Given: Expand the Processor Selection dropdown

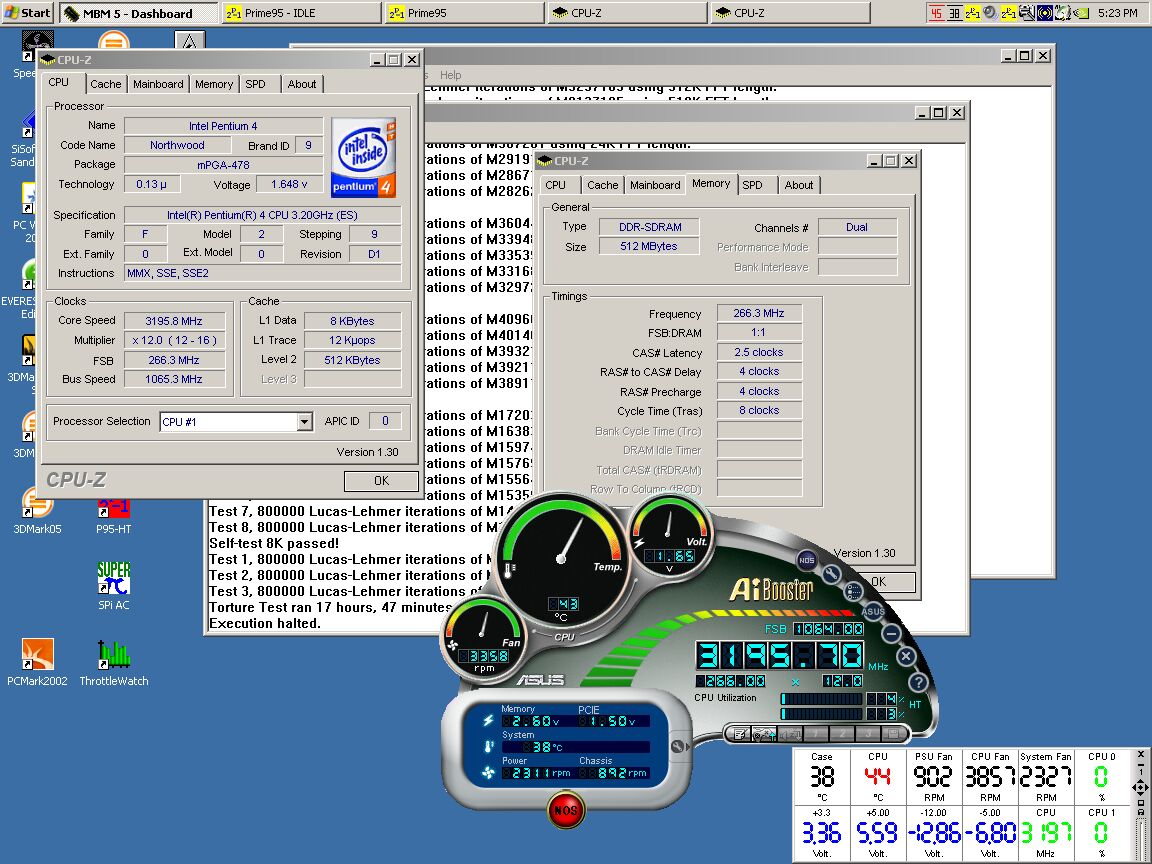Looking at the screenshot, I should click(x=304, y=422).
